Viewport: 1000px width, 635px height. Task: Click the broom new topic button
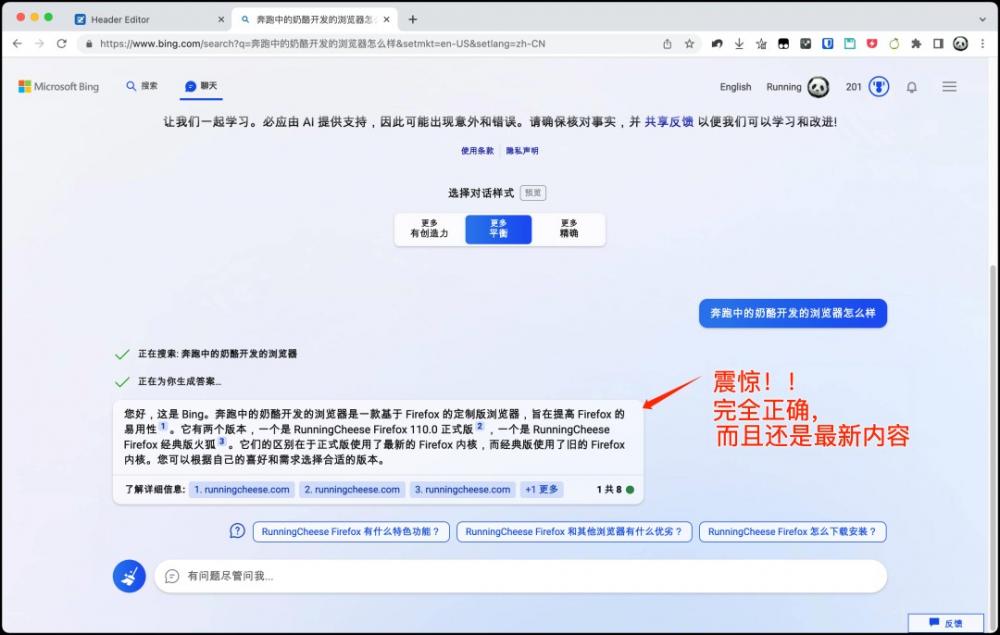pyautogui.click(x=129, y=576)
